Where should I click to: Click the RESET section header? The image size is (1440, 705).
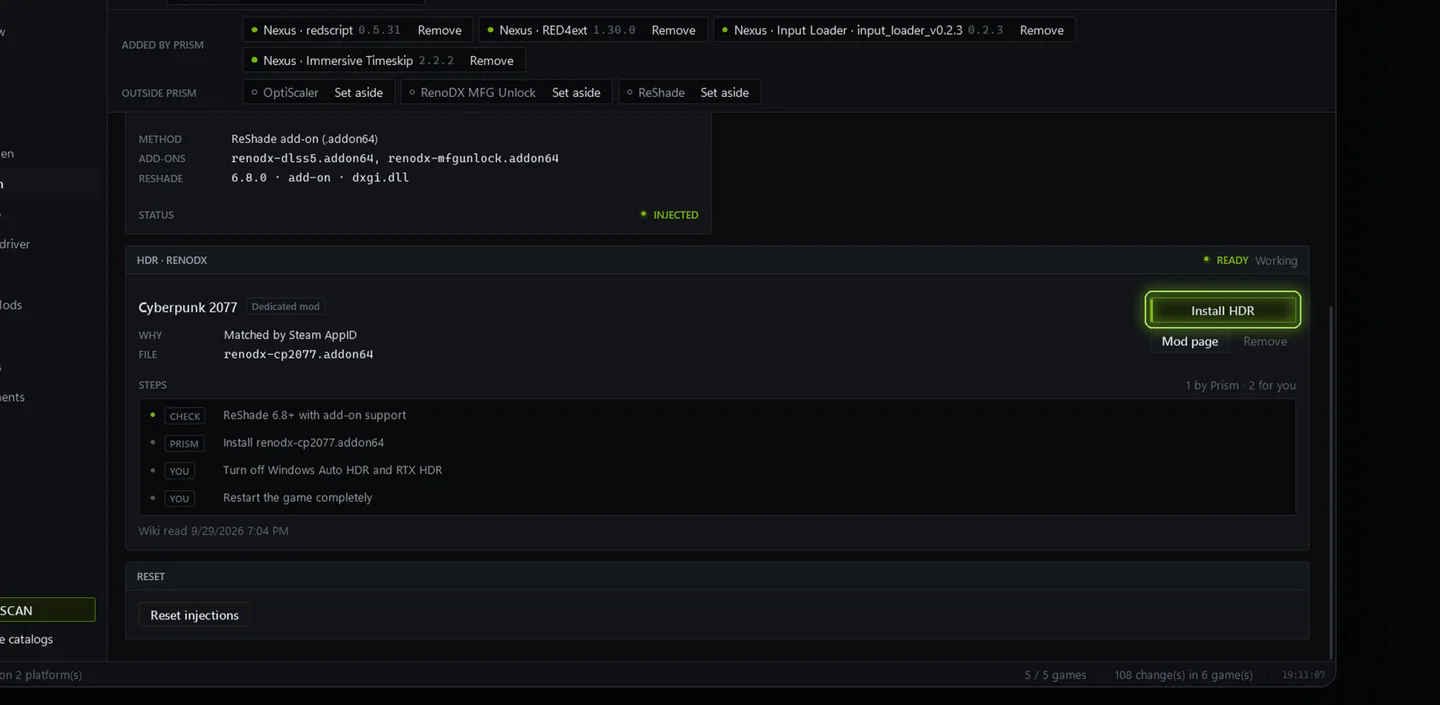pyautogui.click(x=151, y=576)
